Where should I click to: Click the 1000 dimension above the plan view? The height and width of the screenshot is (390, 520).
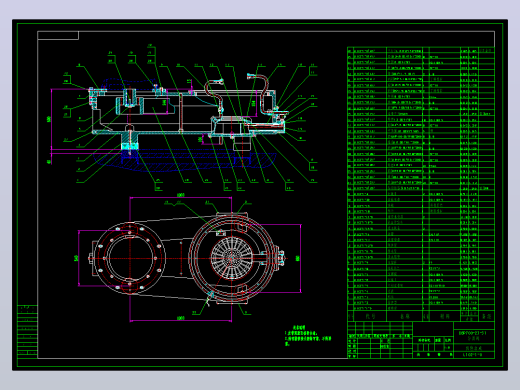(x=181, y=196)
